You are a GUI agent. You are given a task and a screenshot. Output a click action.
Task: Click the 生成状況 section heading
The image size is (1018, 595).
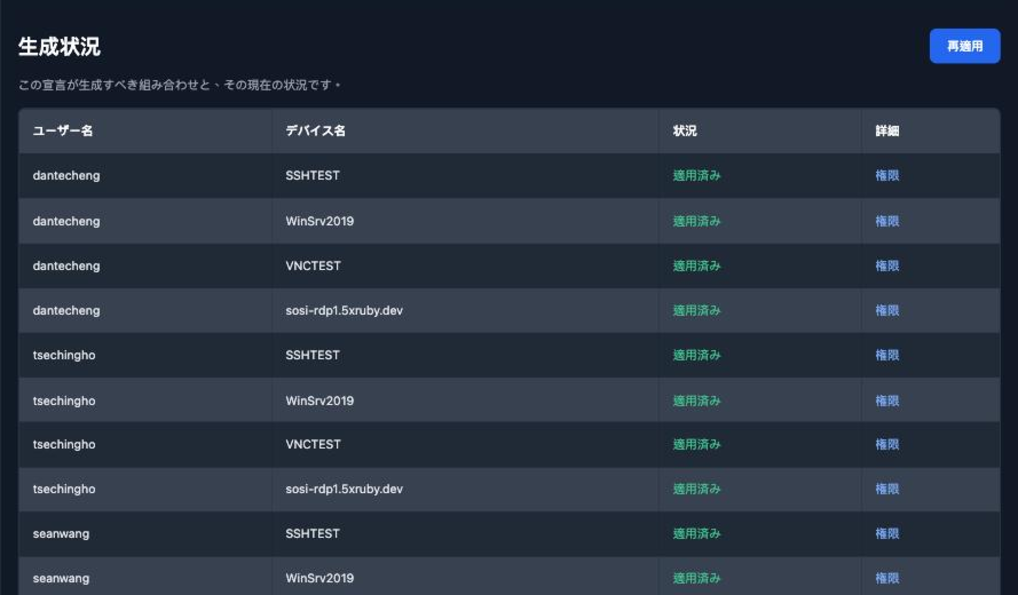point(59,47)
